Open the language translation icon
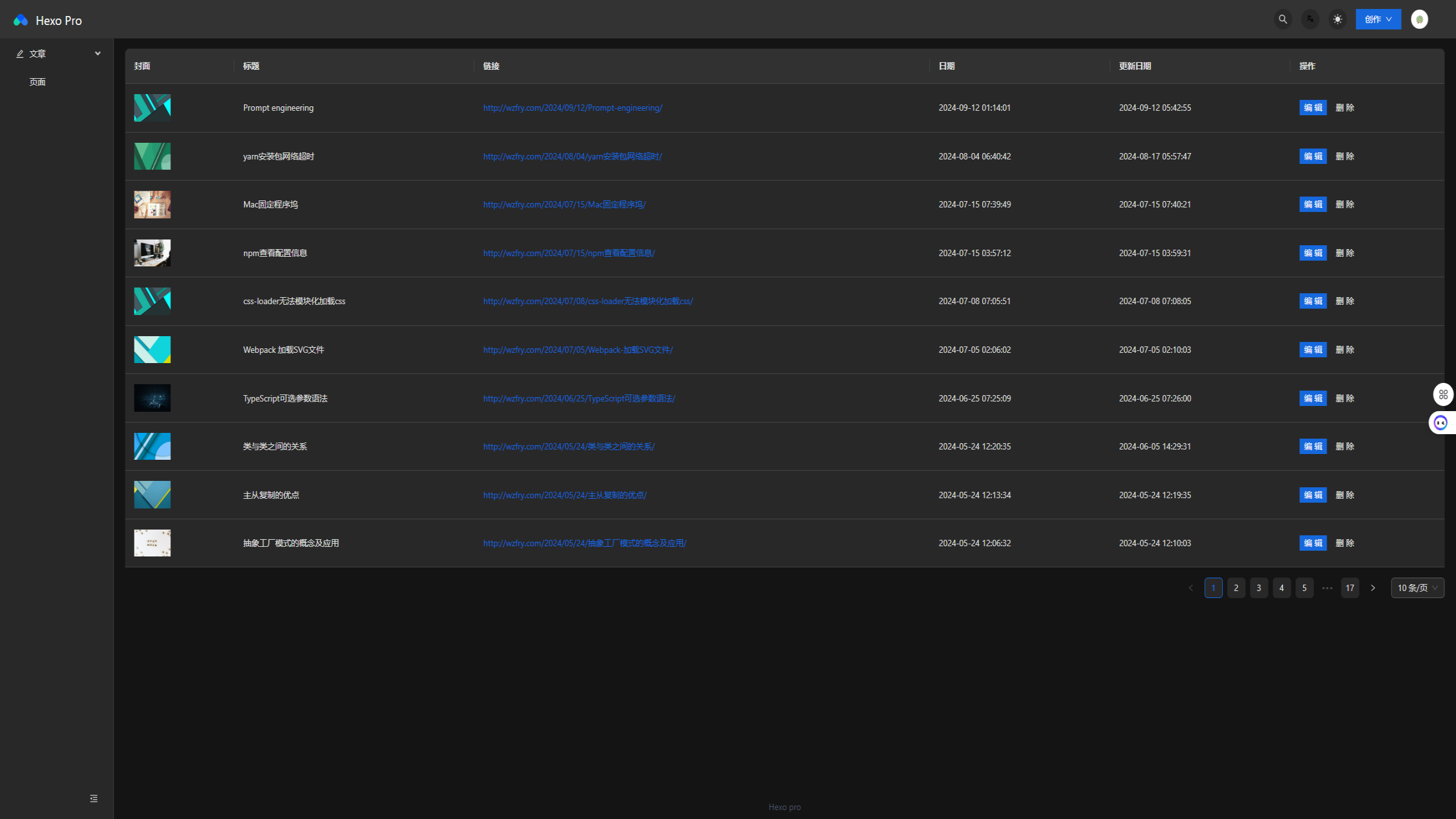1456x819 pixels. 1310,19
